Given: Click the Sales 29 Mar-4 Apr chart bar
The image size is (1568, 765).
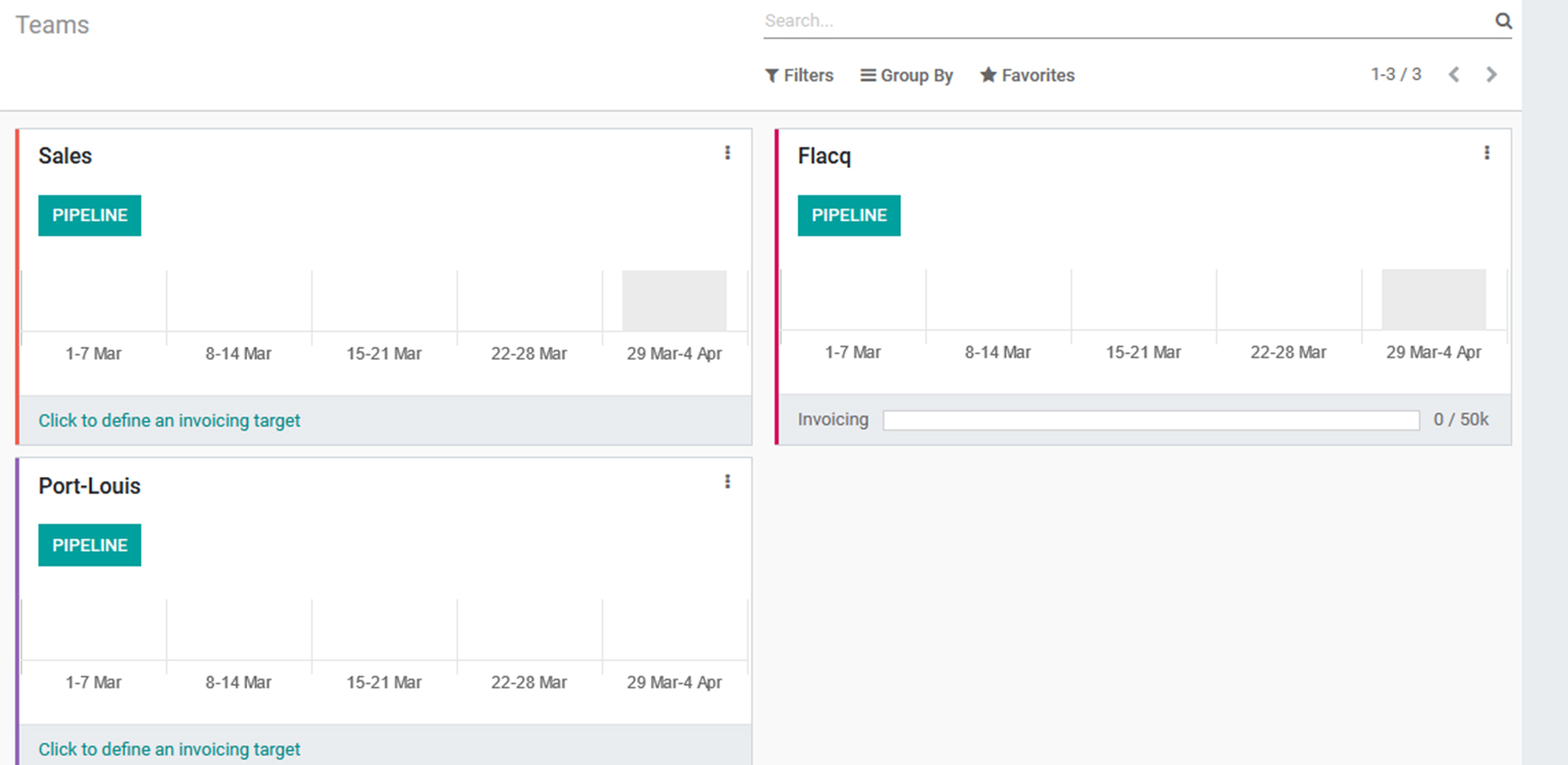Looking at the screenshot, I should pos(674,301).
